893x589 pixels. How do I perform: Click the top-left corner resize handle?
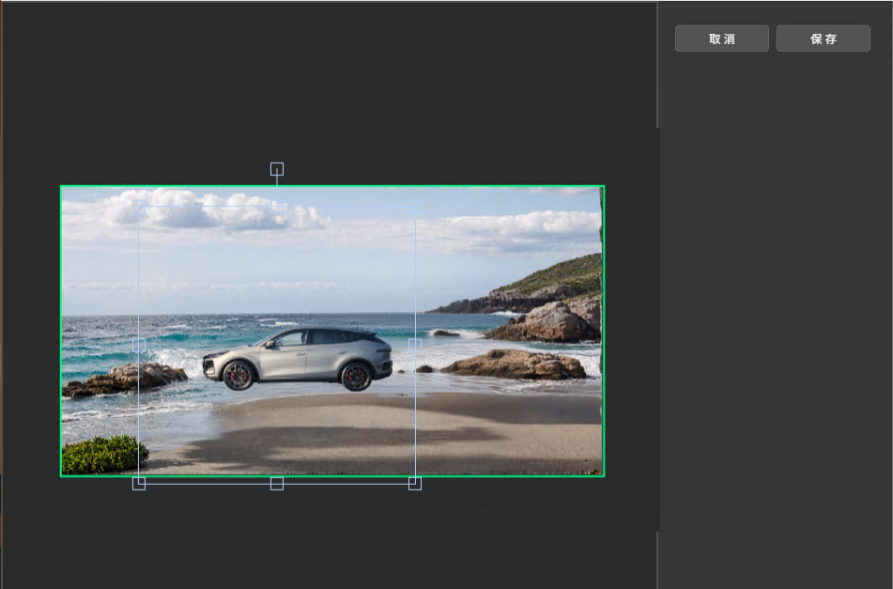pyautogui.click(x=139, y=205)
